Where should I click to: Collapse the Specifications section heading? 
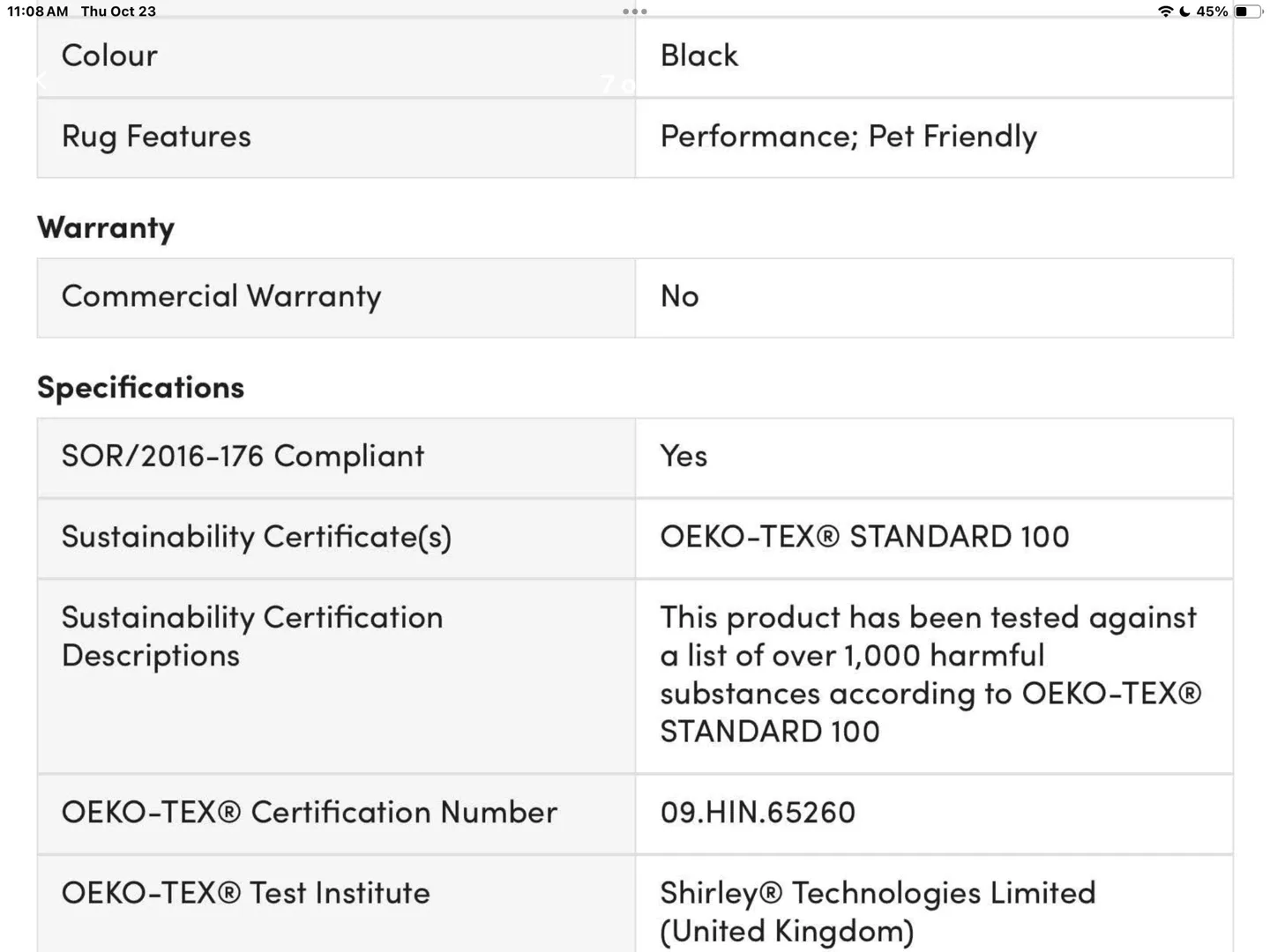[140, 387]
